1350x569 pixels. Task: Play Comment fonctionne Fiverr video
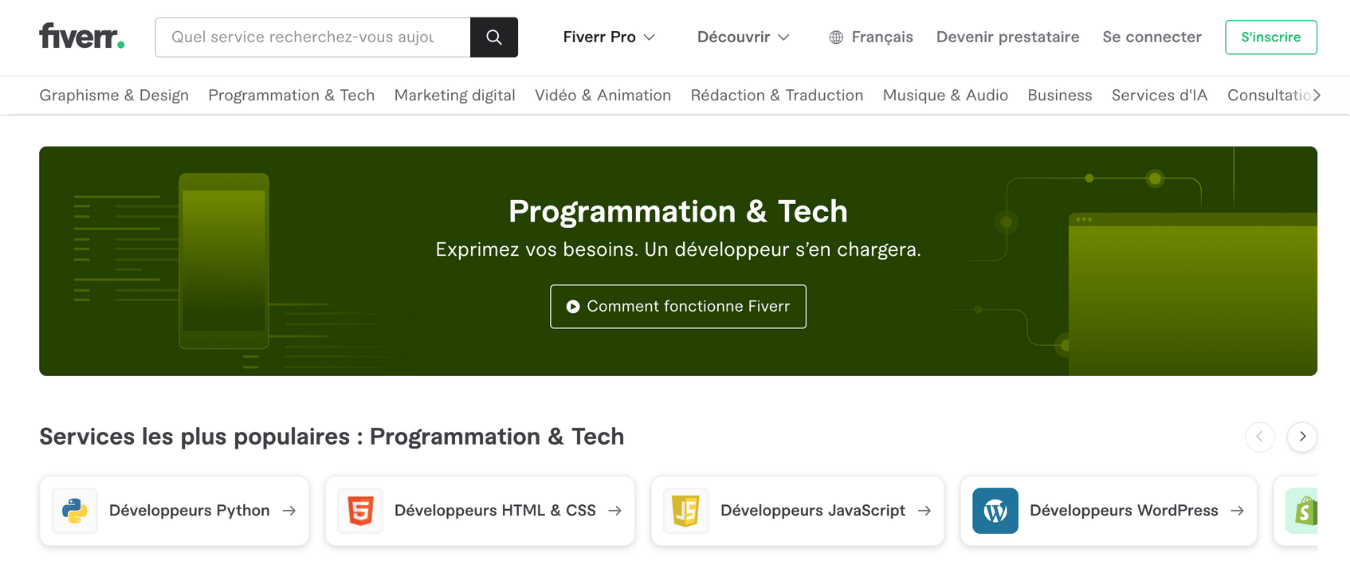[x=678, y=307]
